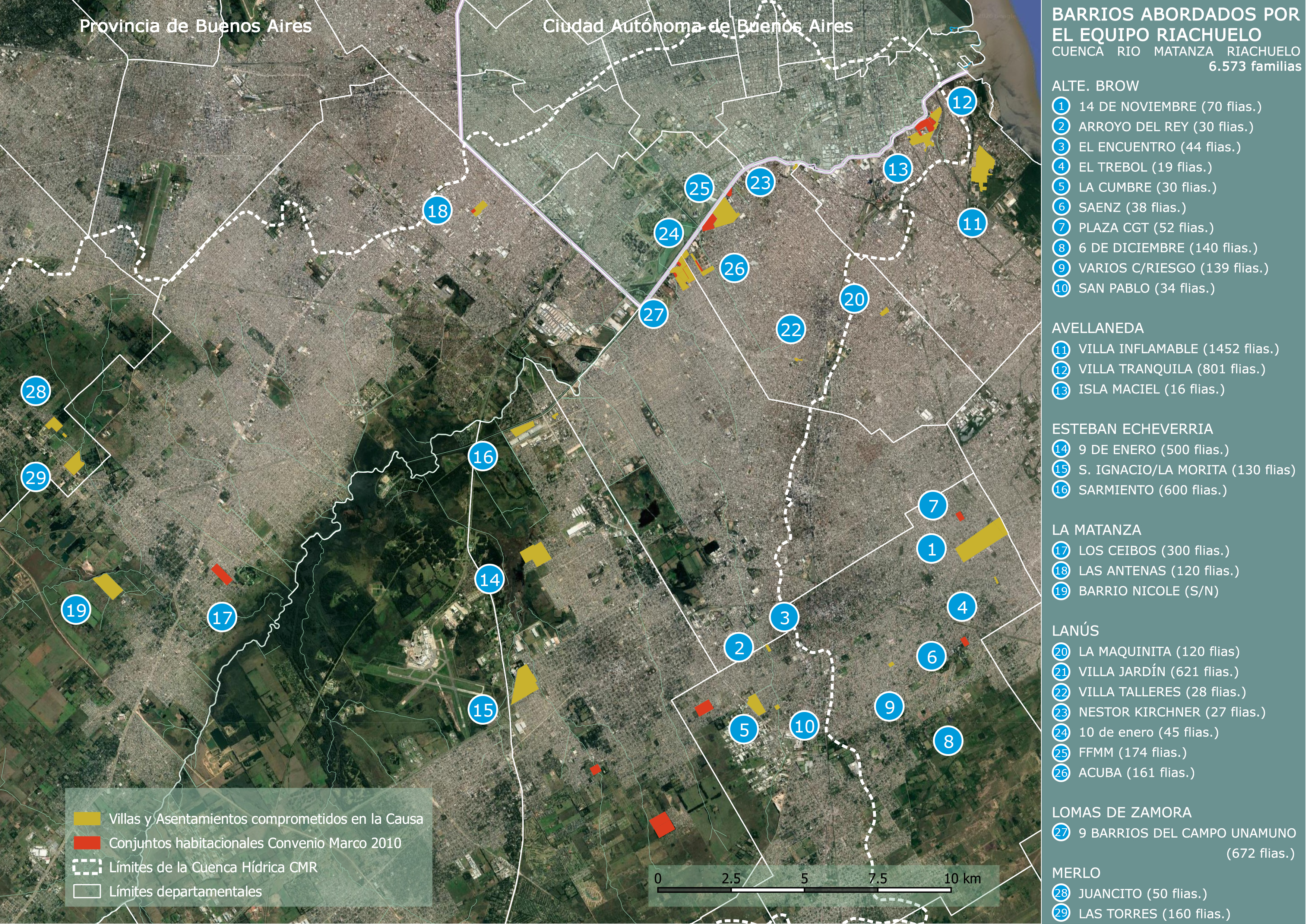The image size is (1307, 924).
Task: Click map marker number 18
Action: [x=437, y=211]
